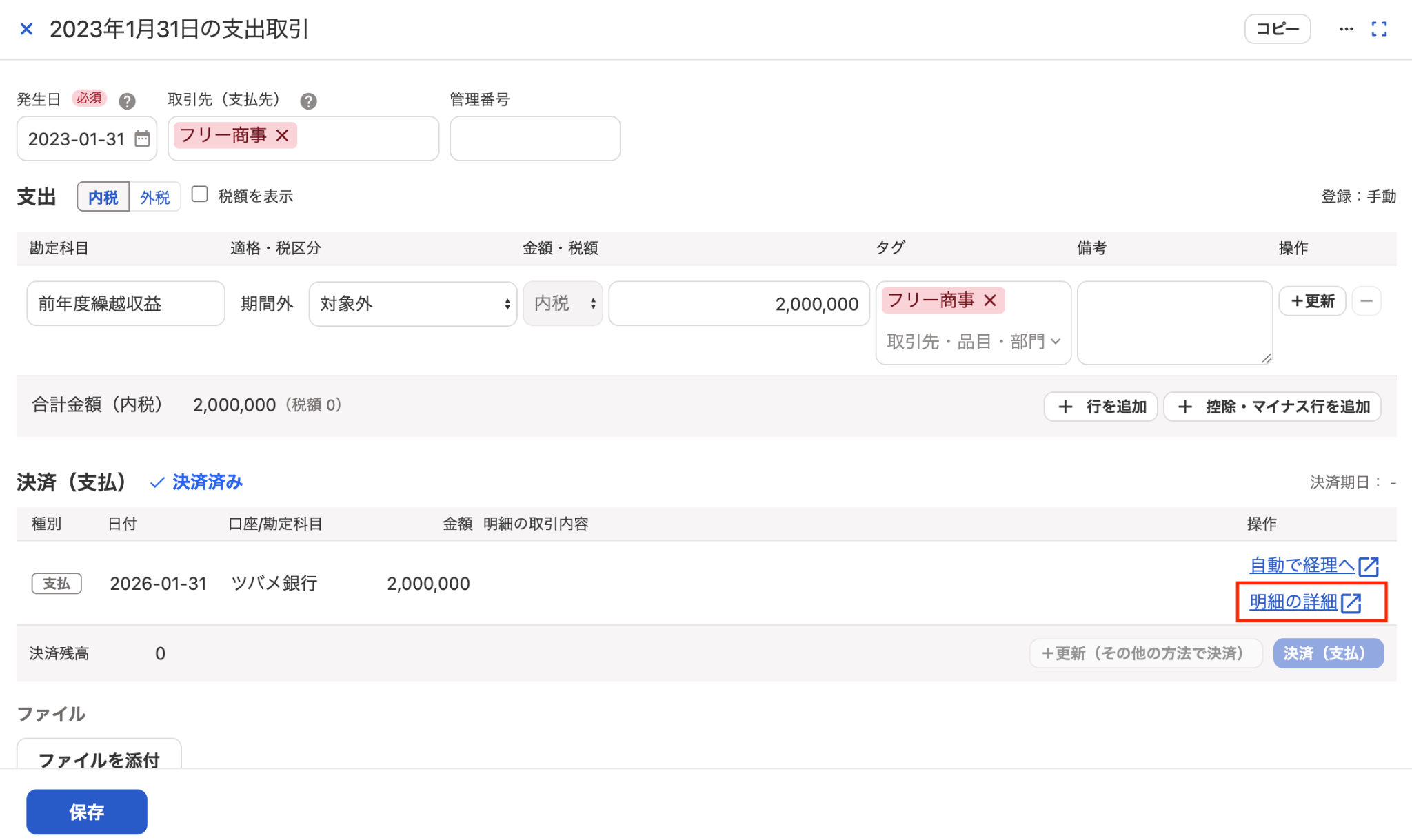This screenshot has width=1412, height=840.
Task: Click the 登録：手動 label
Action: 1358,196
